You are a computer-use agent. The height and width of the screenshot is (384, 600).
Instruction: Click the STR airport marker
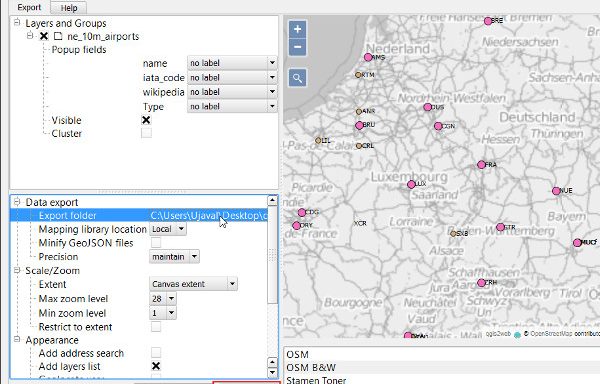[x=500, y=227]
